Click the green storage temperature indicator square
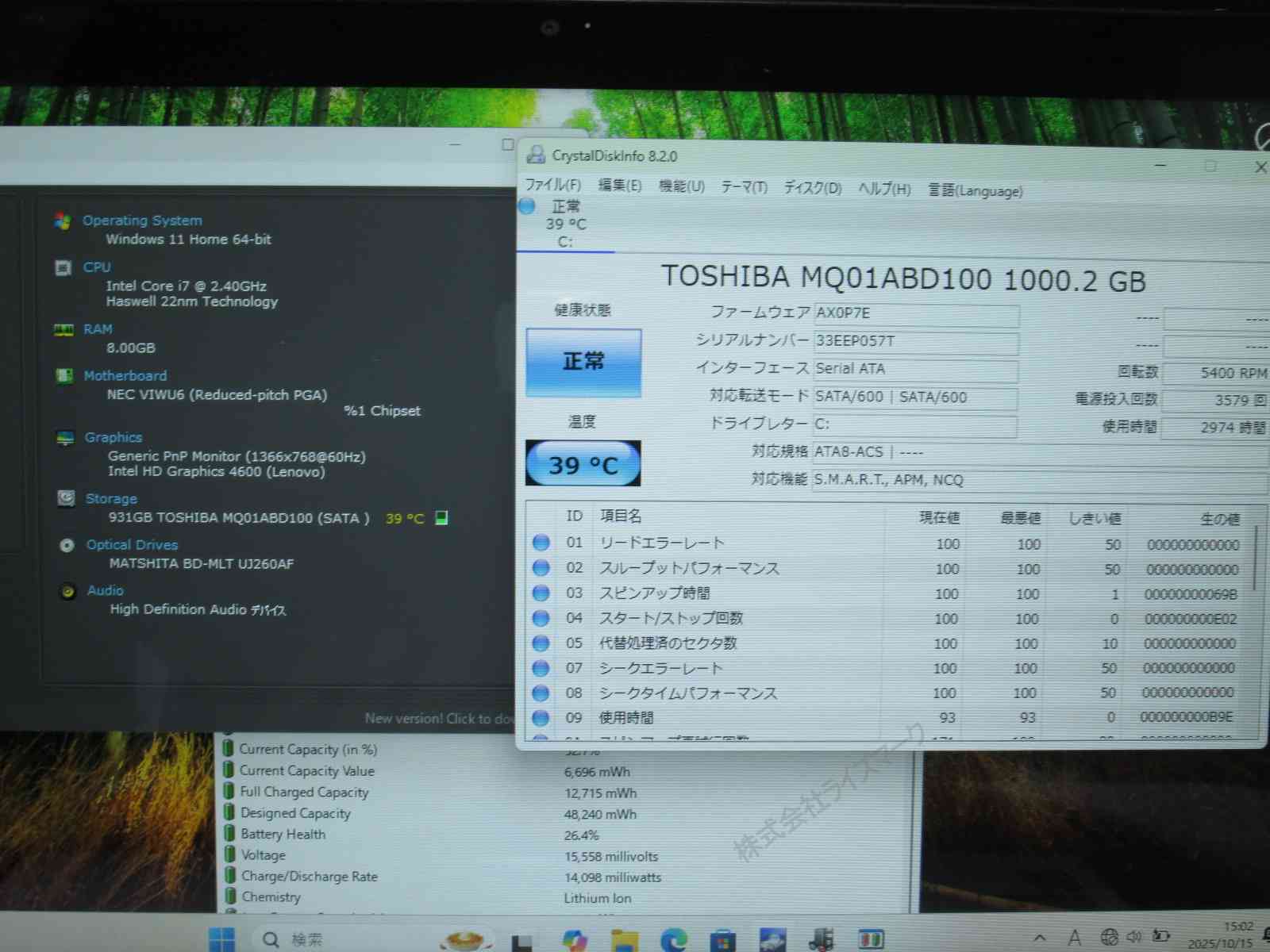The width and height of the screenshot is (1270, 952). click(442, 518)
